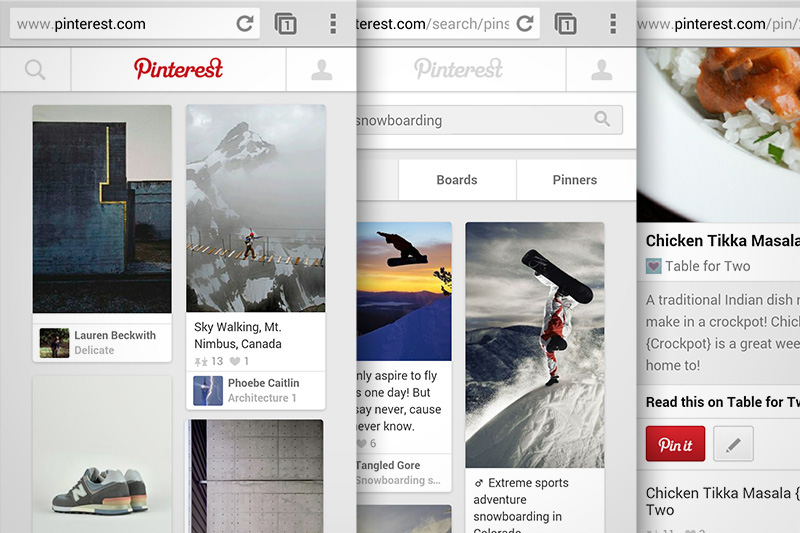Viewport: 800px width, 533px height.
Task: Open profile icon next to grey Pinterest logo
Action: click(602, 69)
